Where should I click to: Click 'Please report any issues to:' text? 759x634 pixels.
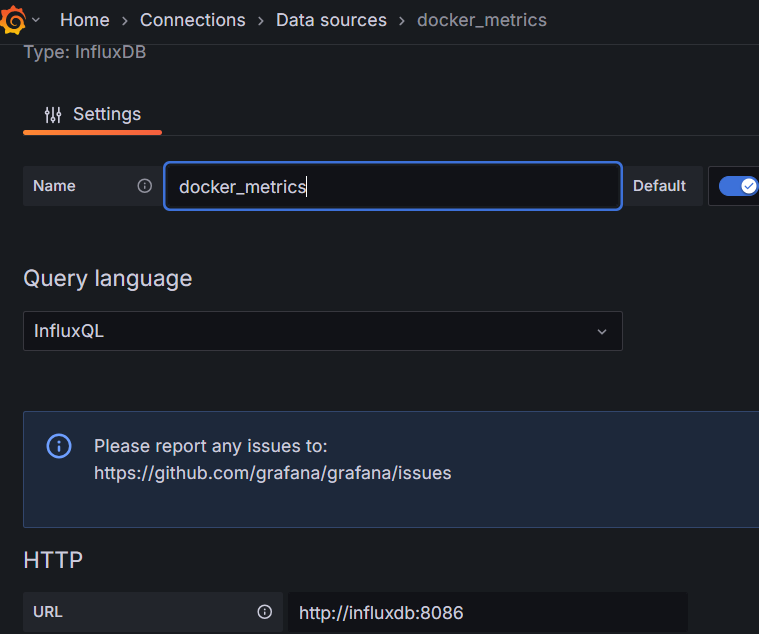pyautogui.click(x=211, y=446)
